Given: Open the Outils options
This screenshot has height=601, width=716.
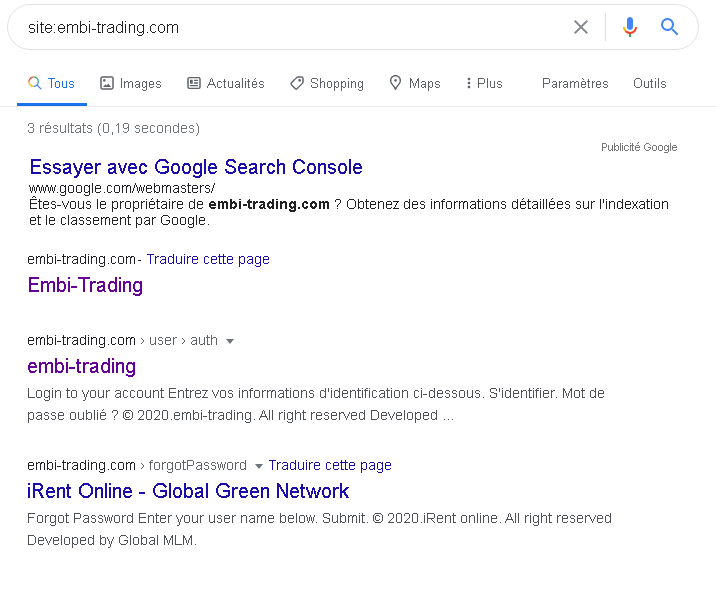Looking at the screenshot, I should [x=649, y=84].
